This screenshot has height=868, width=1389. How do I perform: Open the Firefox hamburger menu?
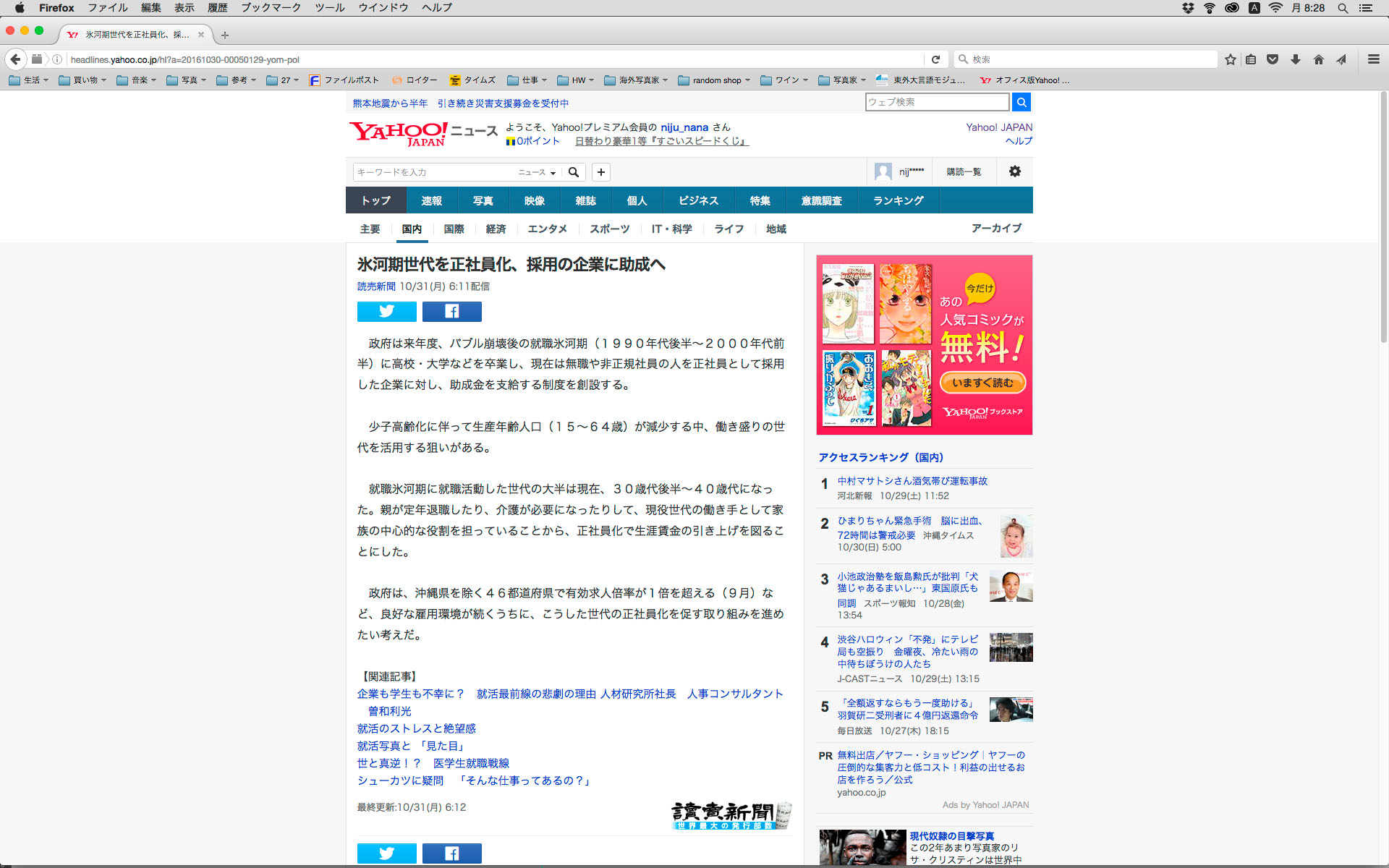(x=1373, y=59)
